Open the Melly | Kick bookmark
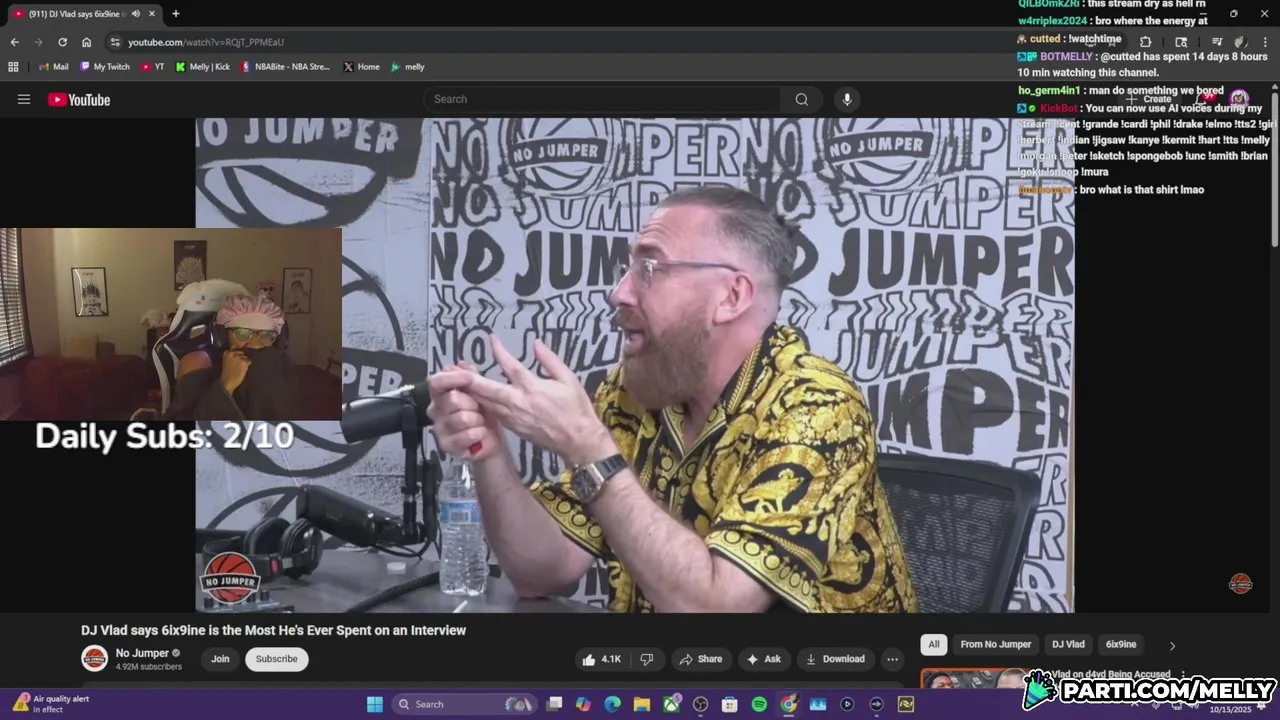1280x720 pixels. tap(202, 67)
